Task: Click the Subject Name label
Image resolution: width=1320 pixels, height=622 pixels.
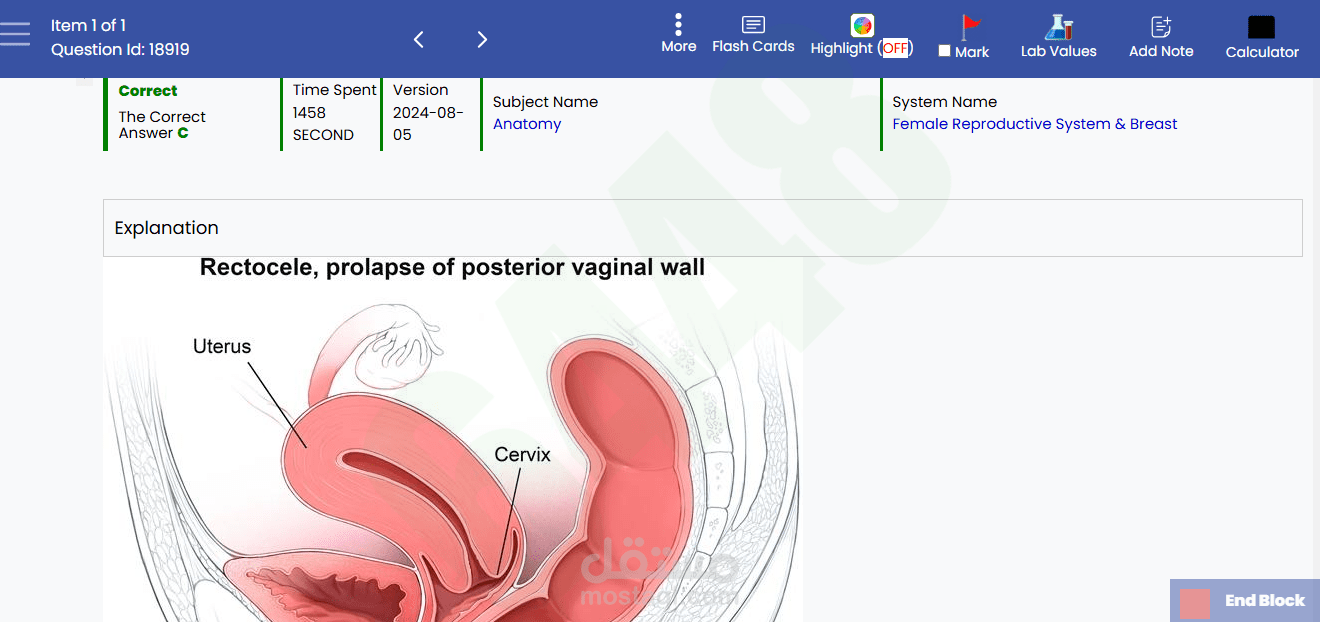Action: 545,102
